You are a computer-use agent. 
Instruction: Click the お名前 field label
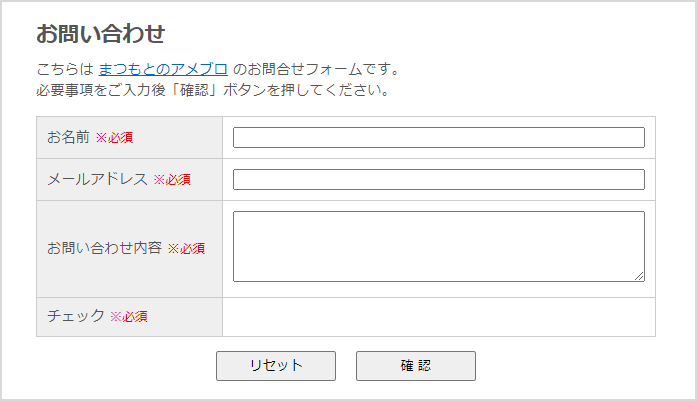click(68, 137)
